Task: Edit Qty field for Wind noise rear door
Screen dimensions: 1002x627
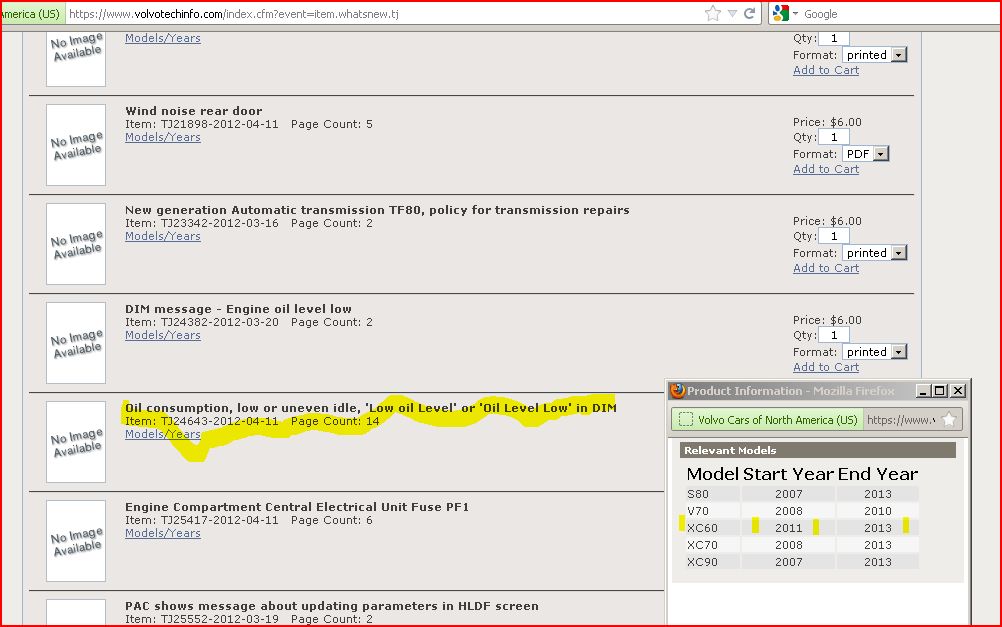Action: click(834, 137)
